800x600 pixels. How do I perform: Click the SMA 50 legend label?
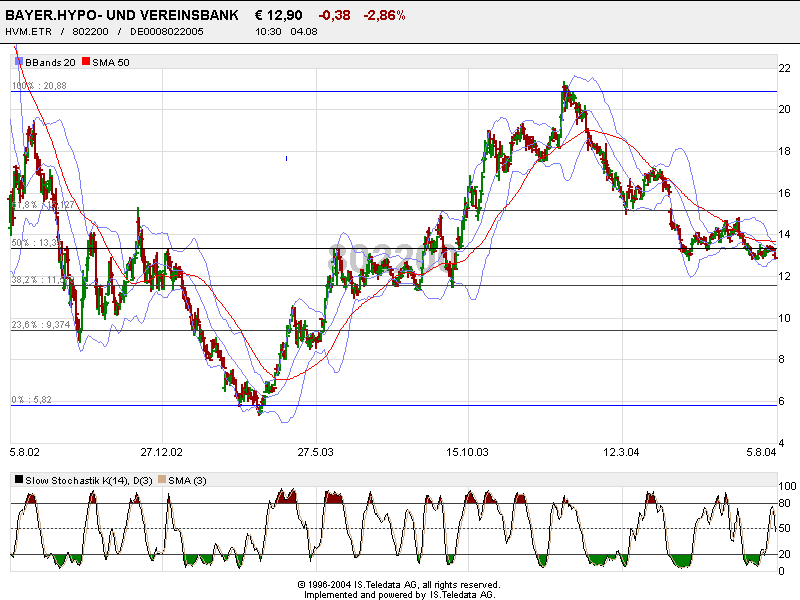point(111,62)
